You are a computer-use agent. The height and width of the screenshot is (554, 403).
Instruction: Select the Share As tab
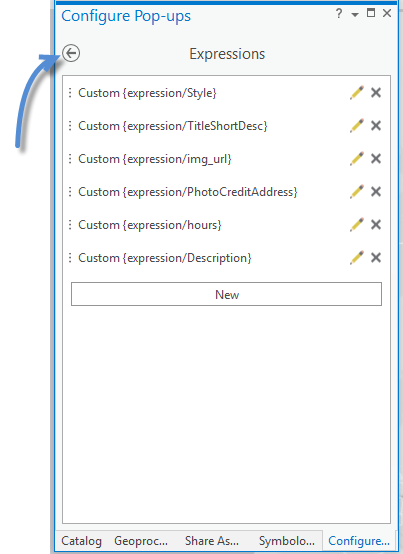coord(212,541)
